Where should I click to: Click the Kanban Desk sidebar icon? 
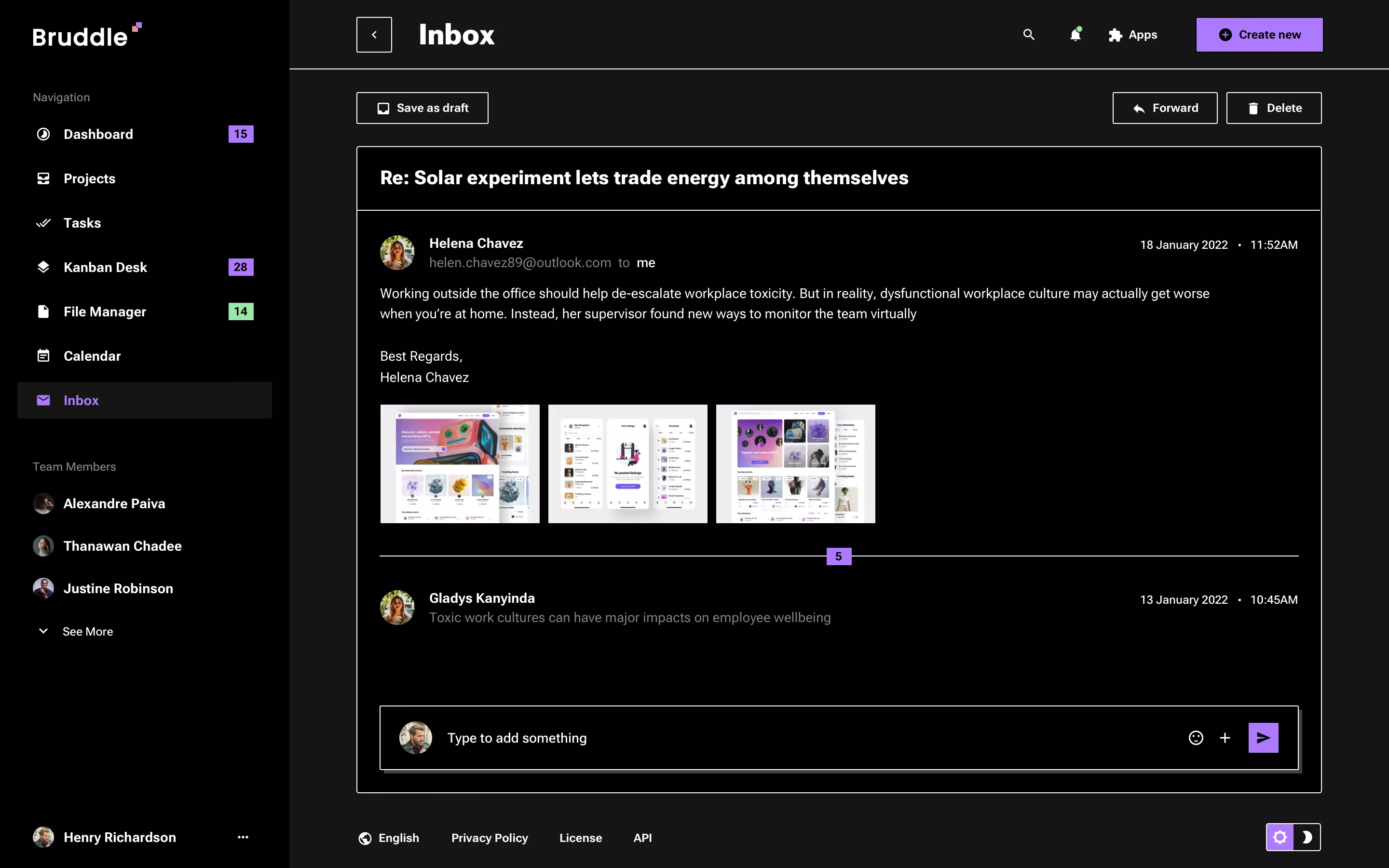tap(43, 267)
